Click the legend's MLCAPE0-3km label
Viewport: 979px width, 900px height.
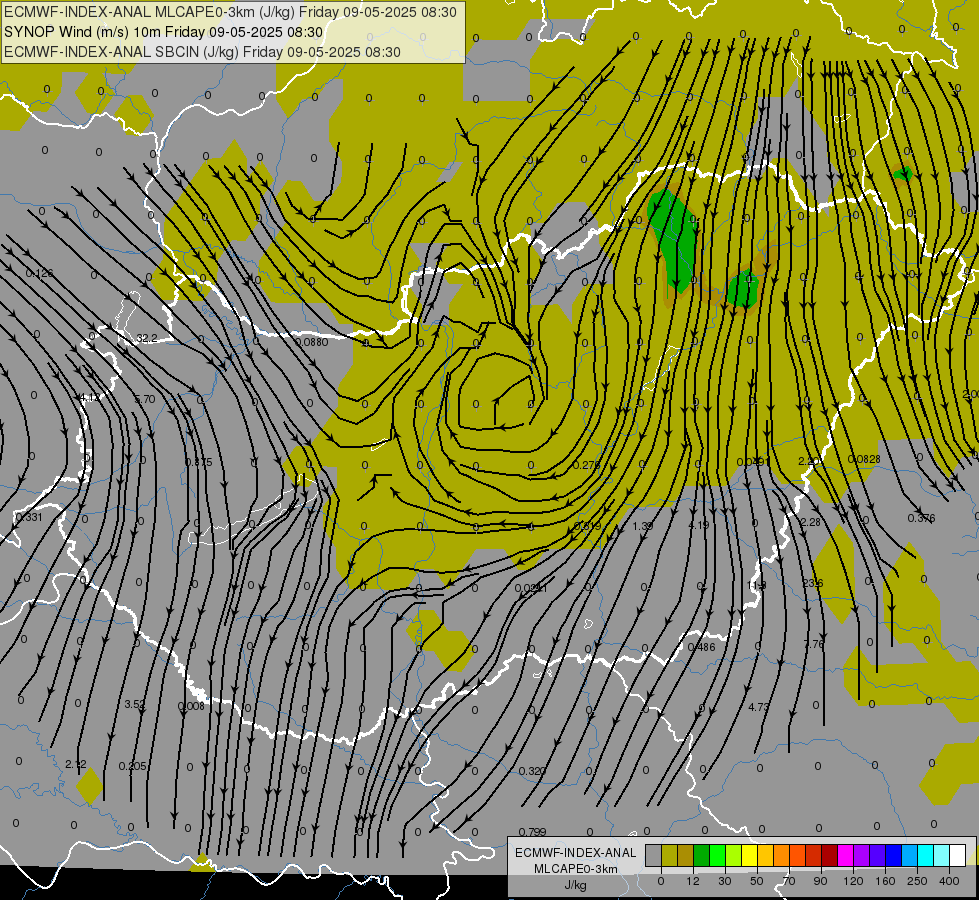click(576, 869)
